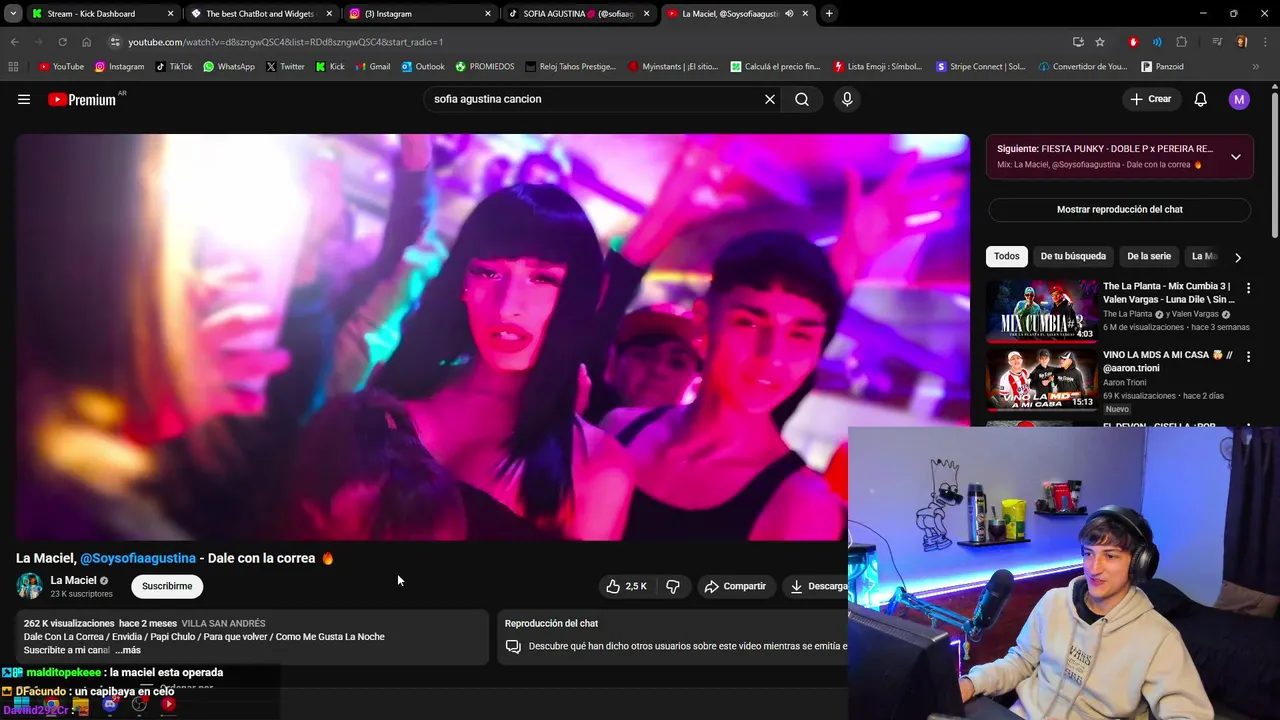Go back with the browser back arrow

pyautogui.click(x=14, y=42)
